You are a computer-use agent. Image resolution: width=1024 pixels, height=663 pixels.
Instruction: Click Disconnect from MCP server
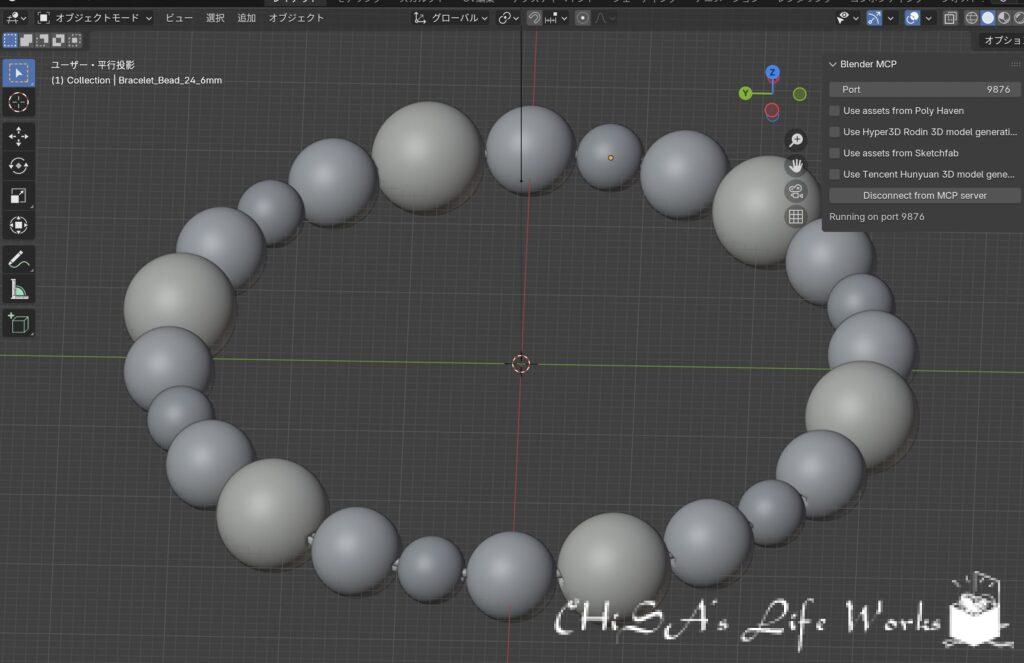tap(925, 195)
